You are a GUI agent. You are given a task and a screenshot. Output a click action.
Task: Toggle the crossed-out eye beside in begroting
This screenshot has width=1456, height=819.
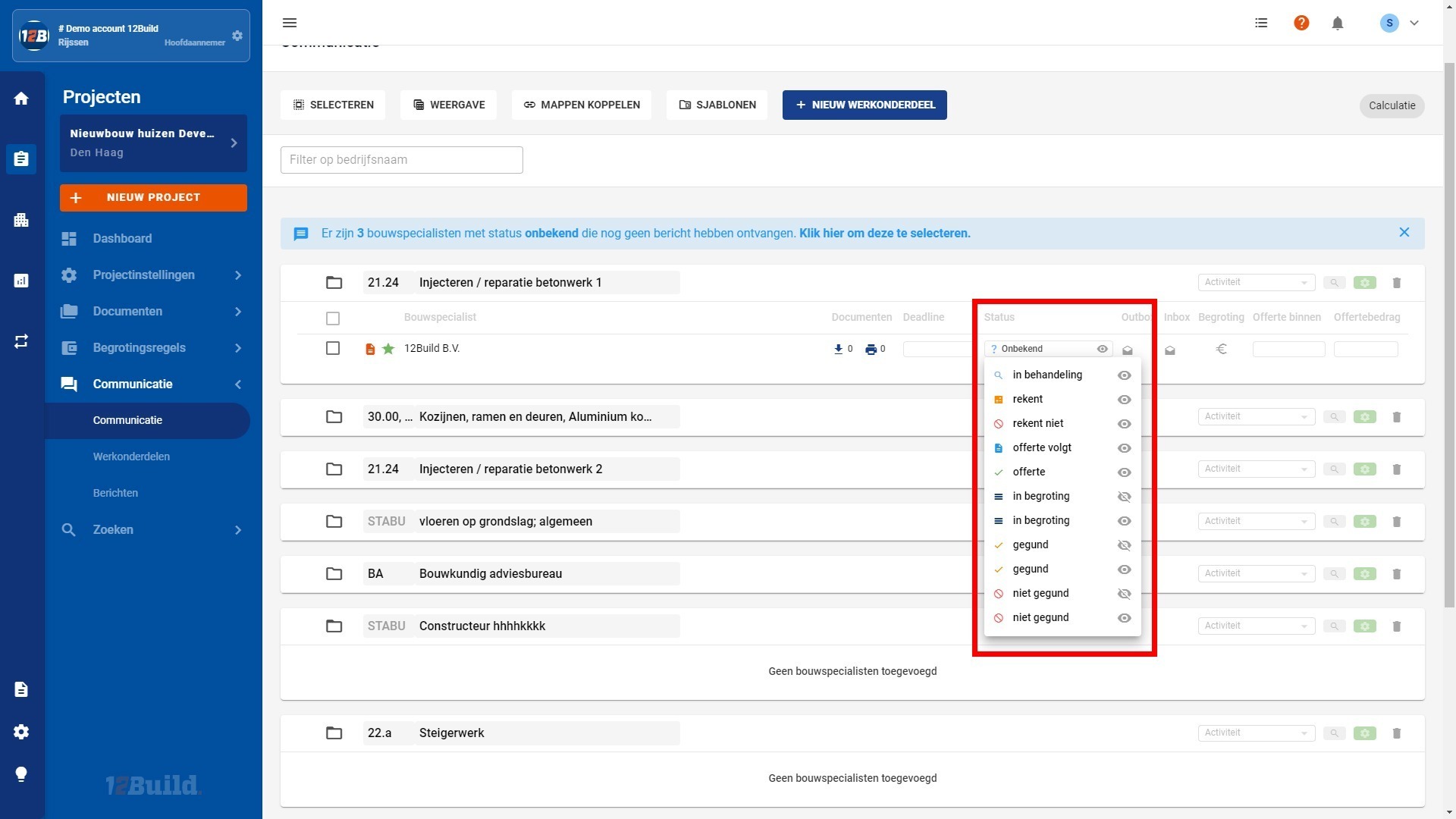click(x=1125, y=497)
